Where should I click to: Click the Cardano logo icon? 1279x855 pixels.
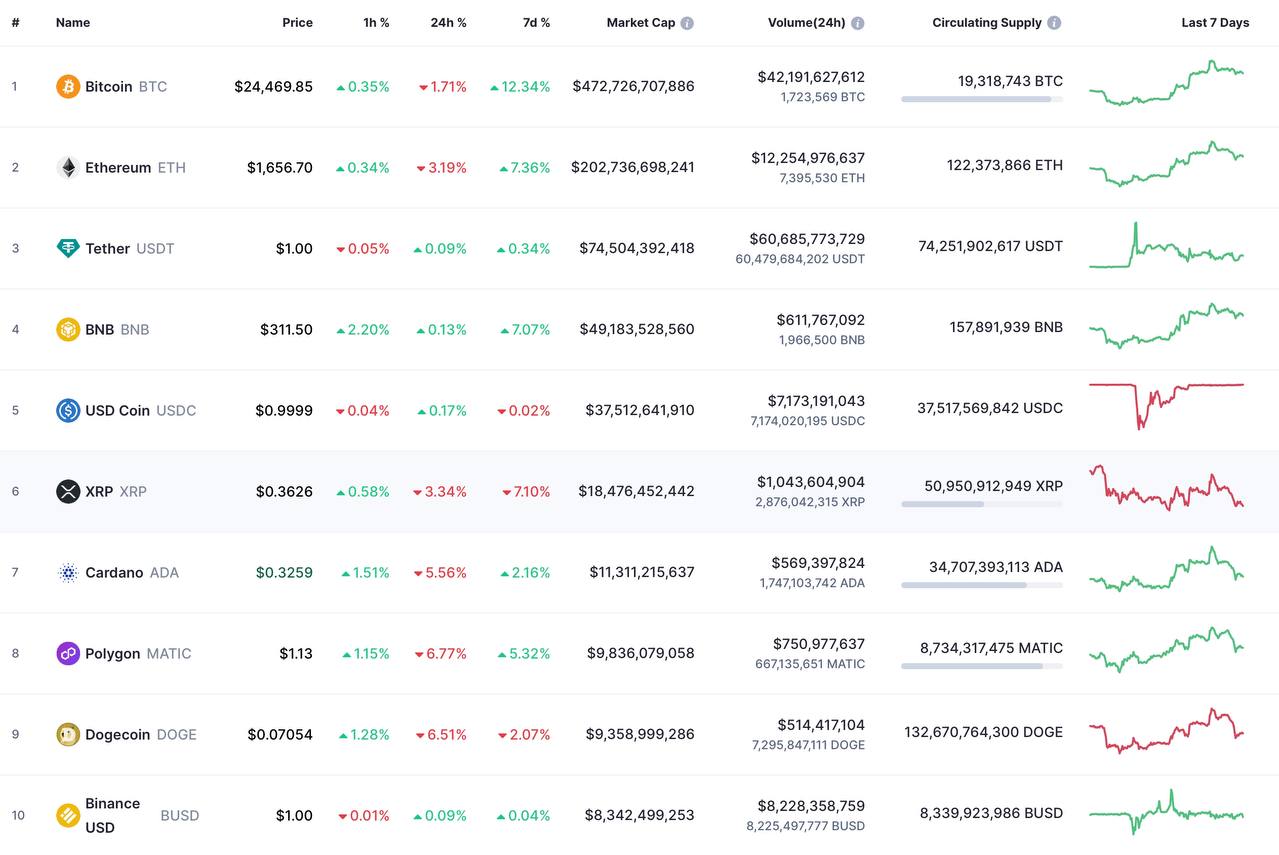(68, 573)
